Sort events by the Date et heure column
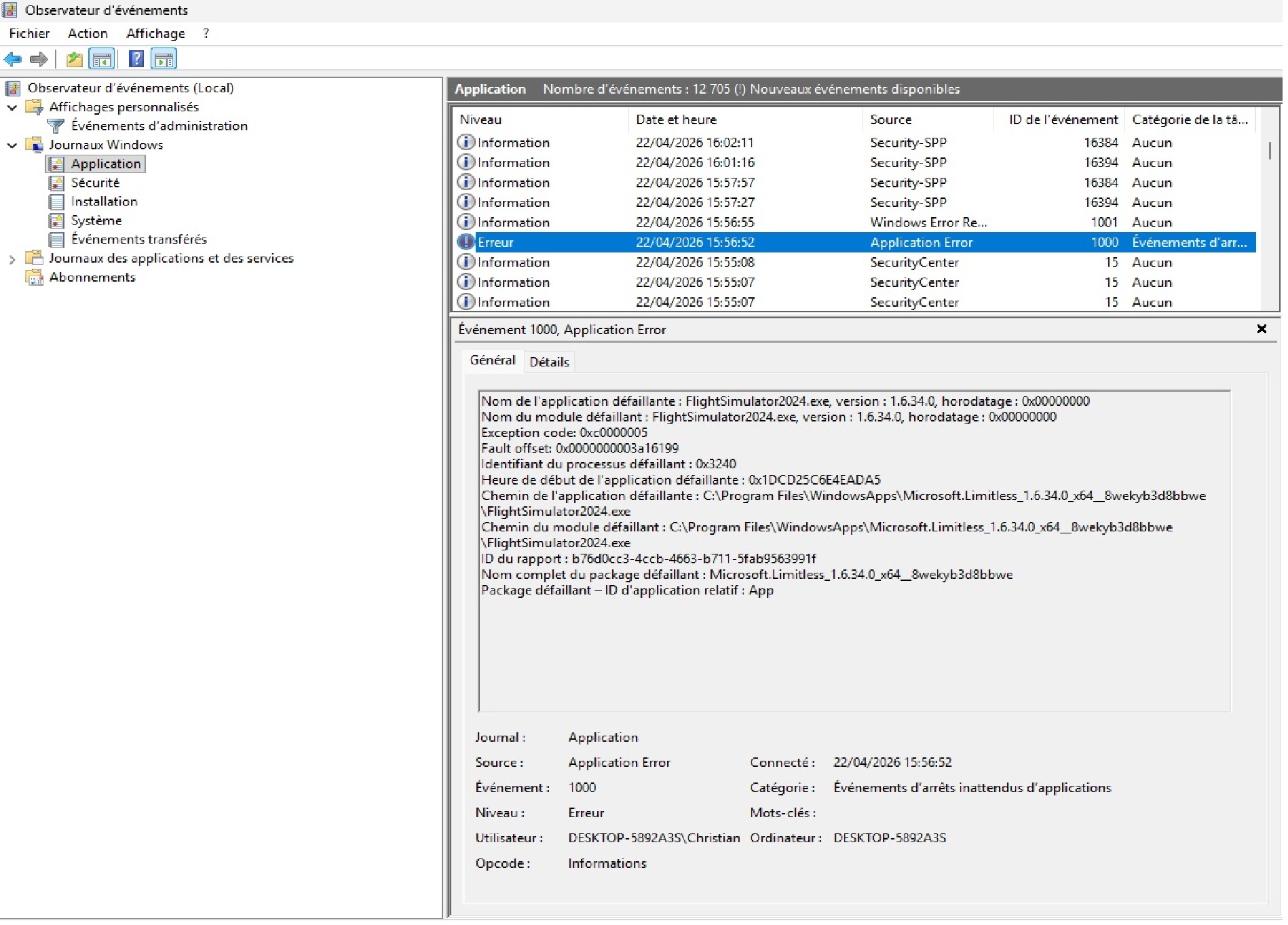The height and width of the screenshot is (925, 1288). (x=677, y=120)
